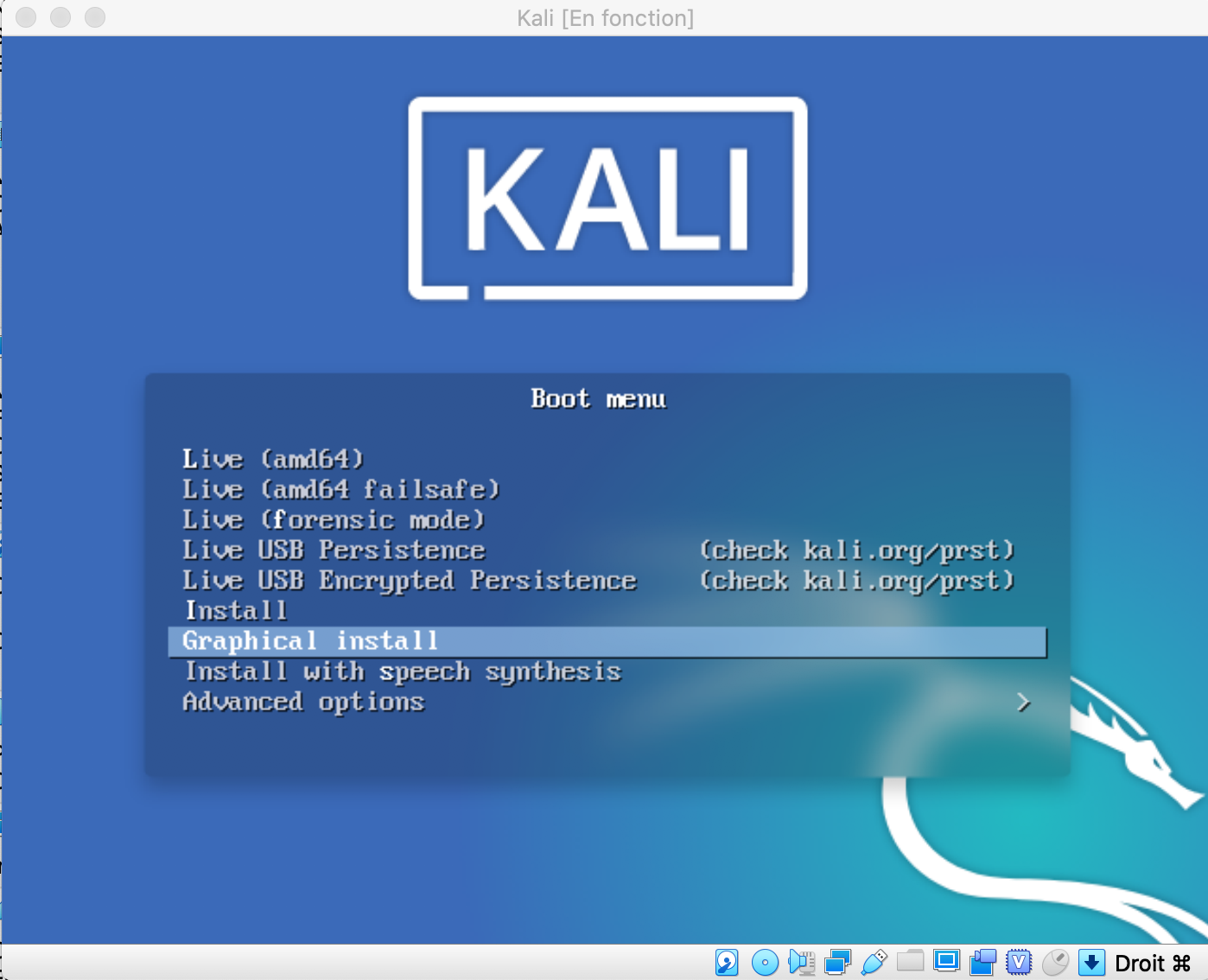Click the display settings monitor icon

pyautogui.click(x=946, y=961)
